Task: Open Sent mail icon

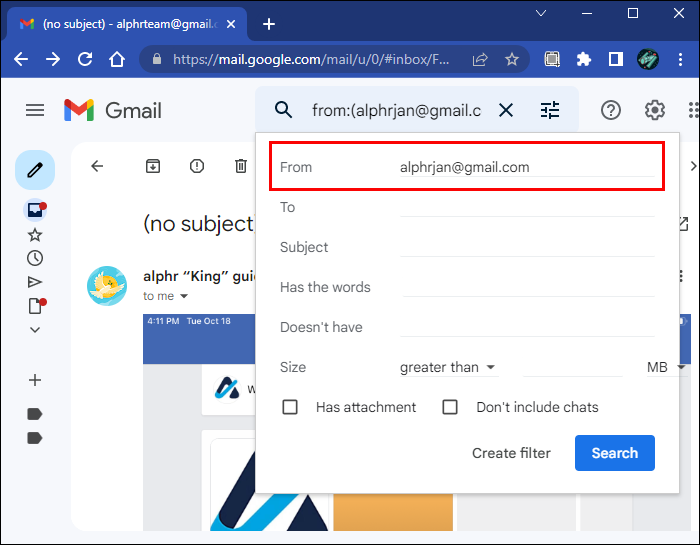Action: point(35,282)
